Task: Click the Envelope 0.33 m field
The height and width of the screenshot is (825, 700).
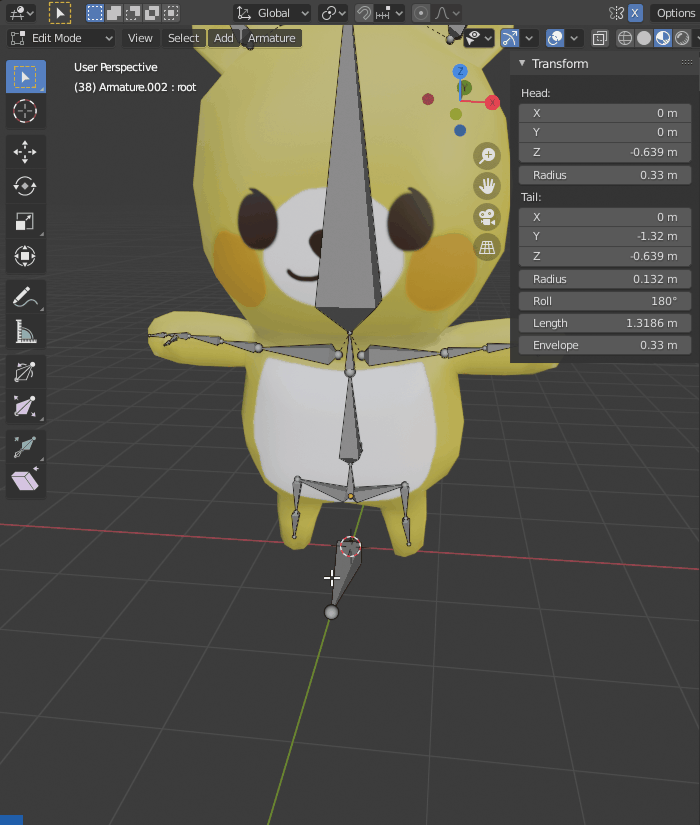Action: point(605,345)
